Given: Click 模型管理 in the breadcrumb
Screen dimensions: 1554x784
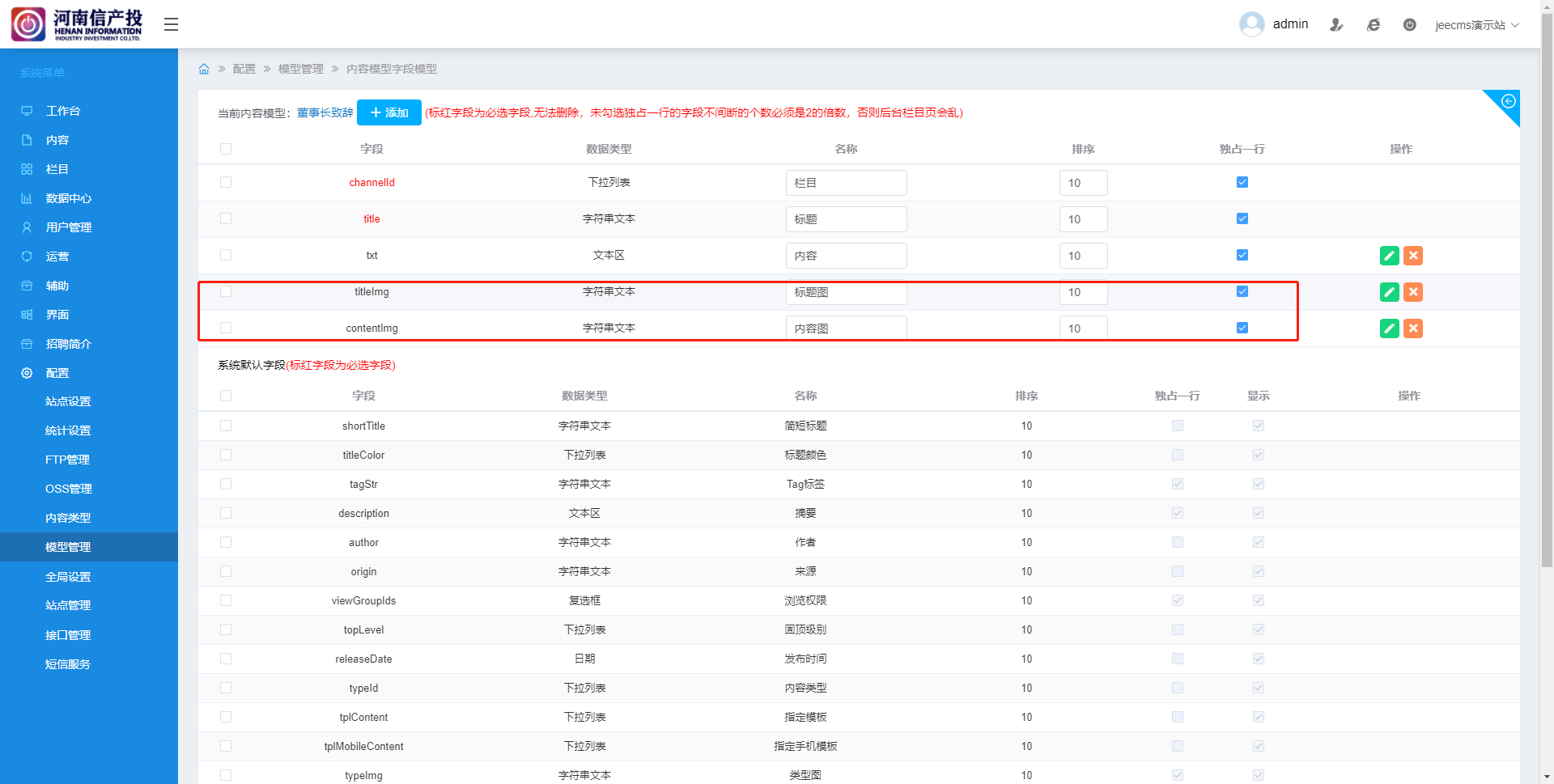Looking at the screenshot, I should click(x=301, y=69).
